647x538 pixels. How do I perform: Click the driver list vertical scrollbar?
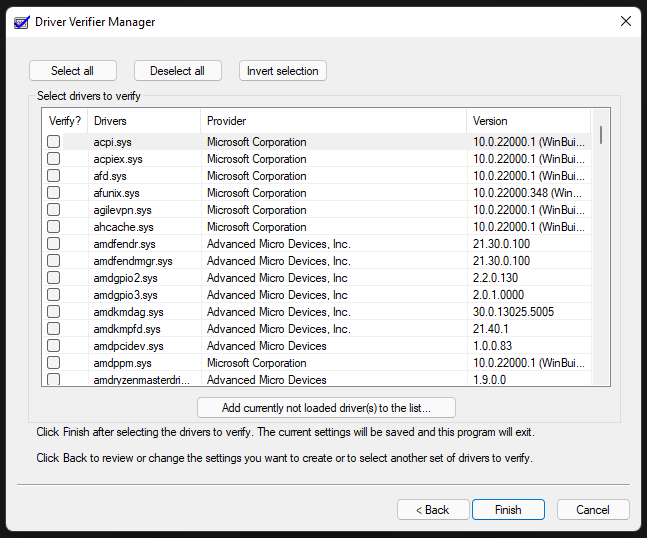tap(600, 250)
